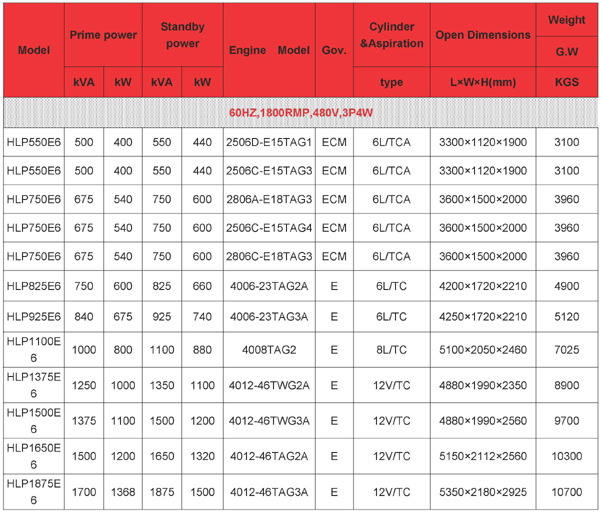Click model cell "HLP1500E6"
The image size is (600, 512).
pos(34,421)
